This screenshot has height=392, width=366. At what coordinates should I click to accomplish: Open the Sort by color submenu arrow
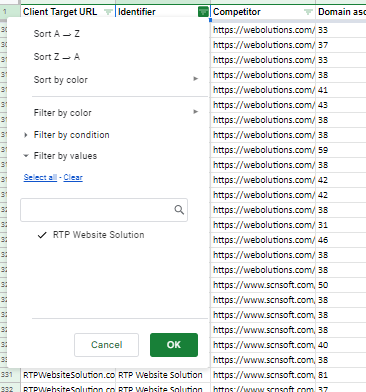196,79
